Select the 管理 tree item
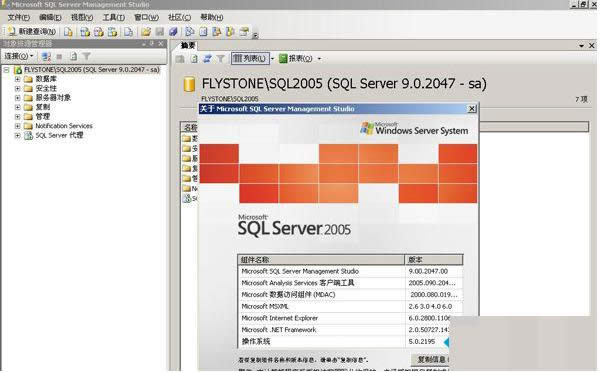 (x=43, y=116)
